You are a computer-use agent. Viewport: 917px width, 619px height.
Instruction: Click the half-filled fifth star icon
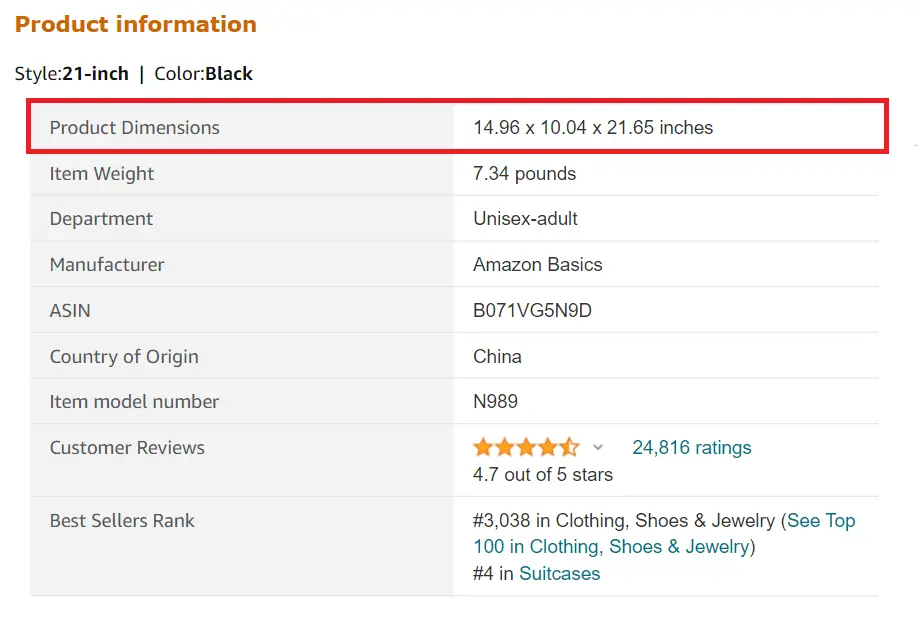coord(568,447)
